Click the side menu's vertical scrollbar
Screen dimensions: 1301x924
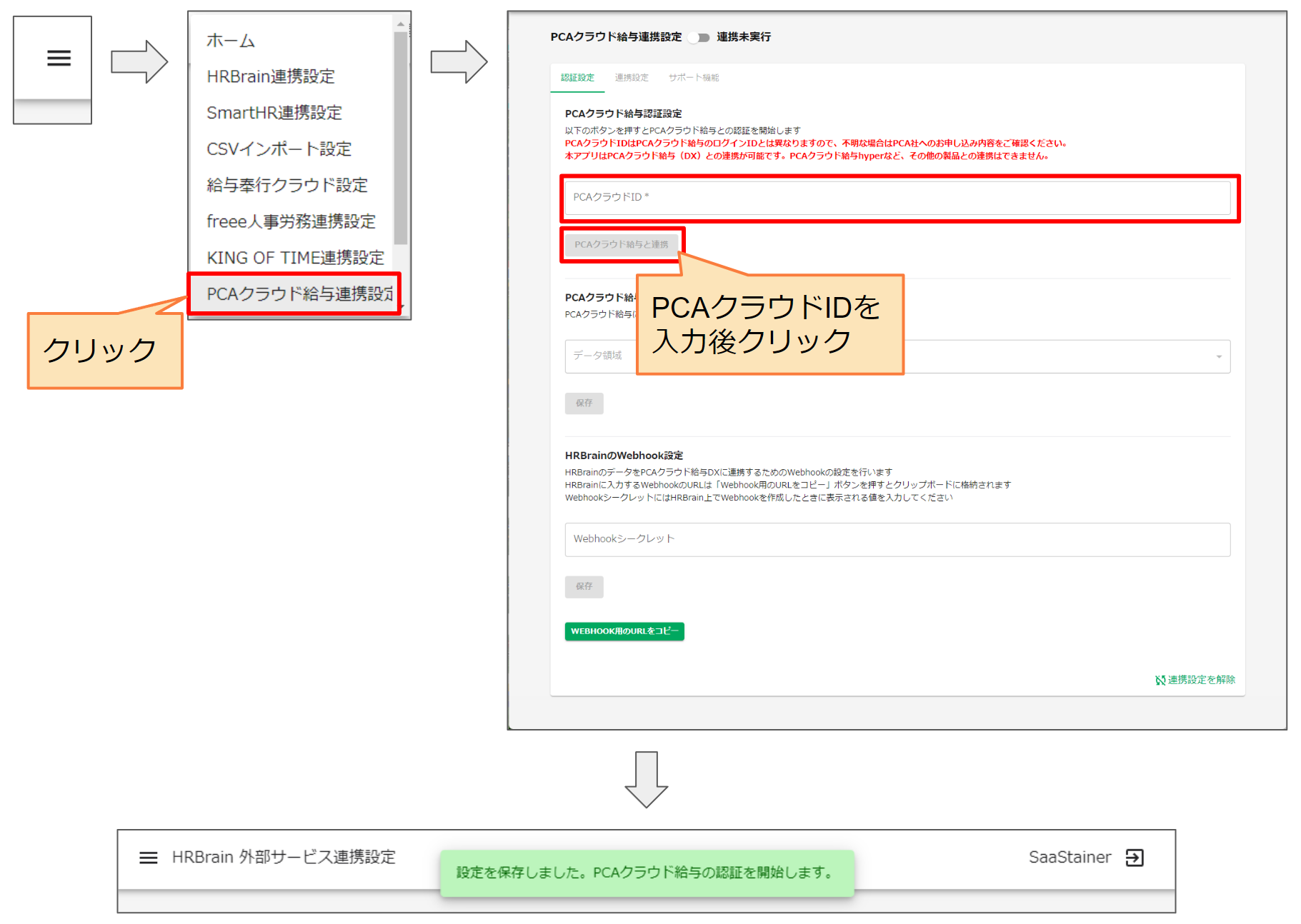400,139
